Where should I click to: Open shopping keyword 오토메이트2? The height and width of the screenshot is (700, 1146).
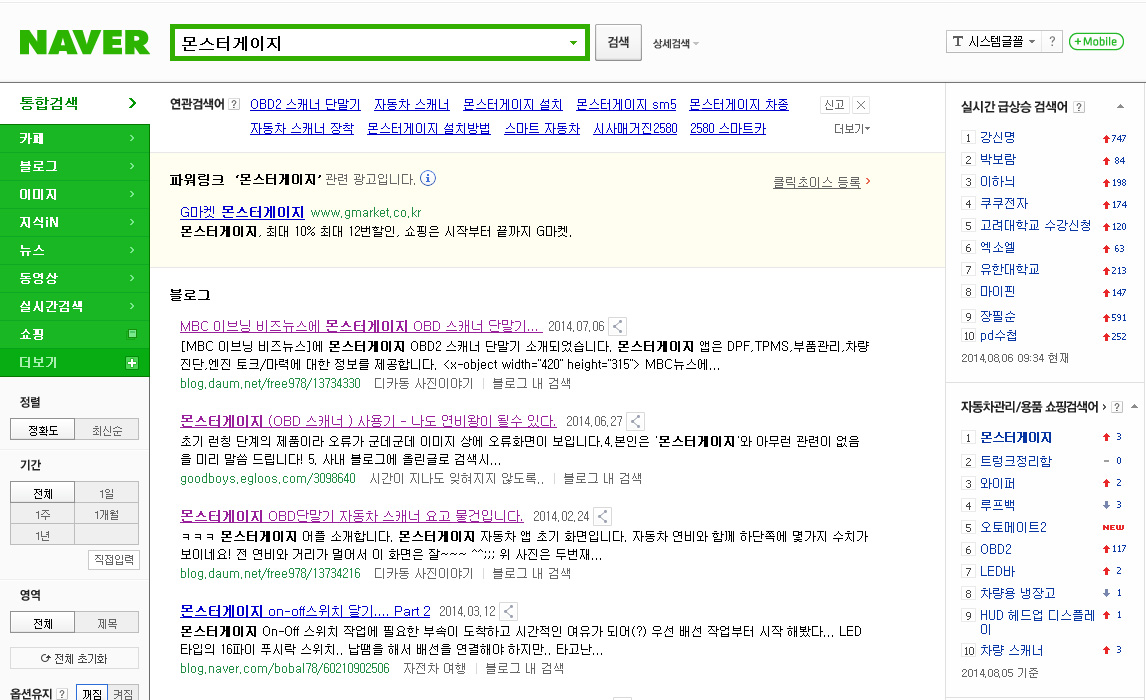tap(1013, 527)
